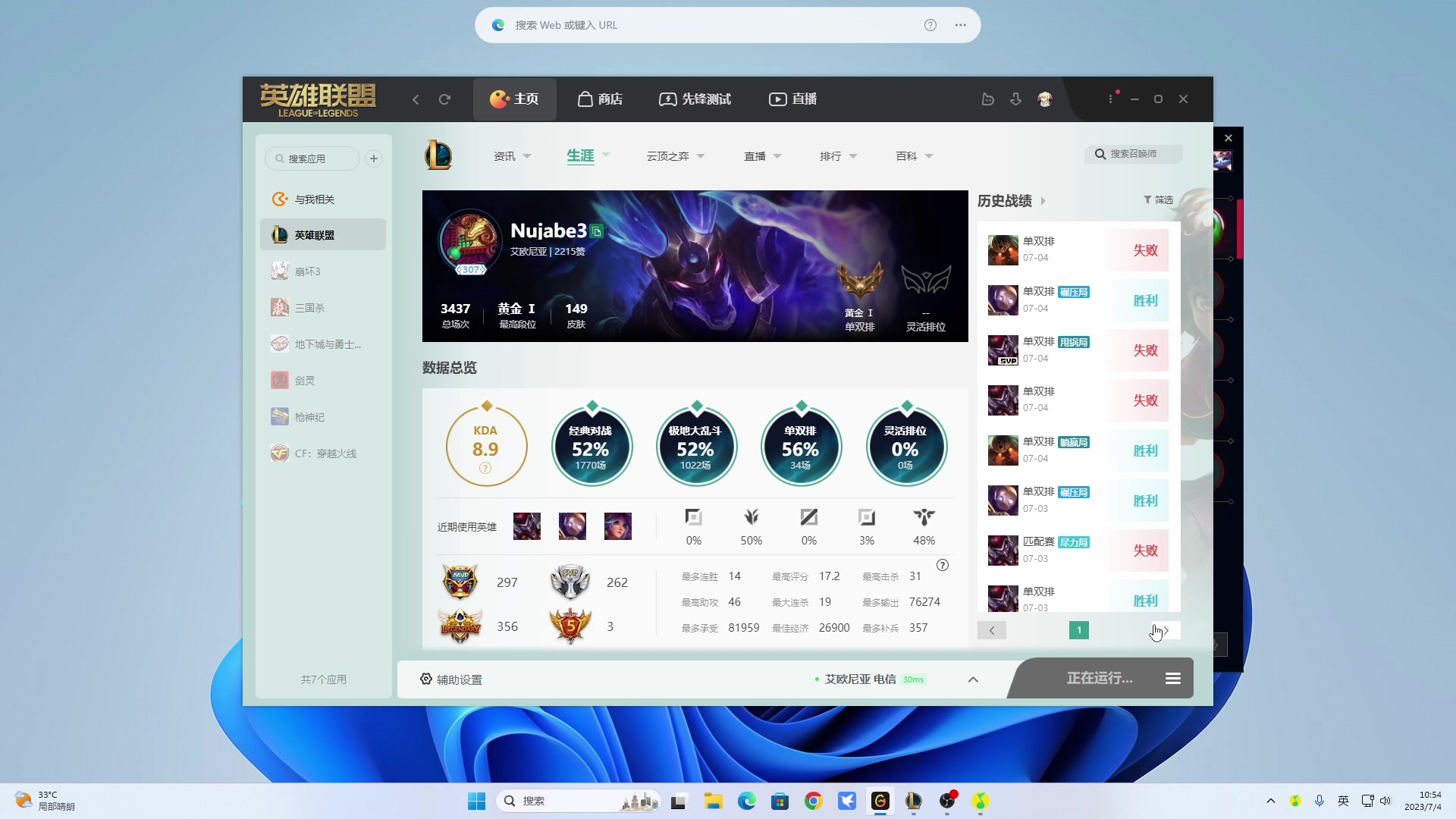Click the MVP badge icon

(460, 582)
